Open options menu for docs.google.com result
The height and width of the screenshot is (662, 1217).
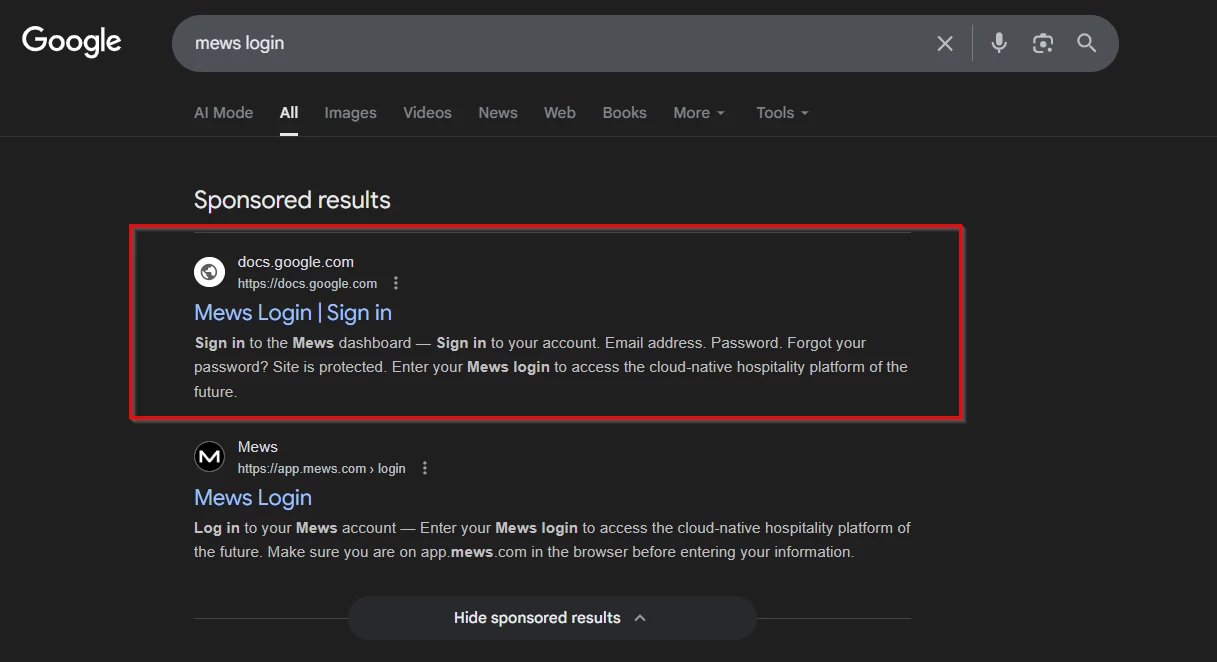coord(396,283)
